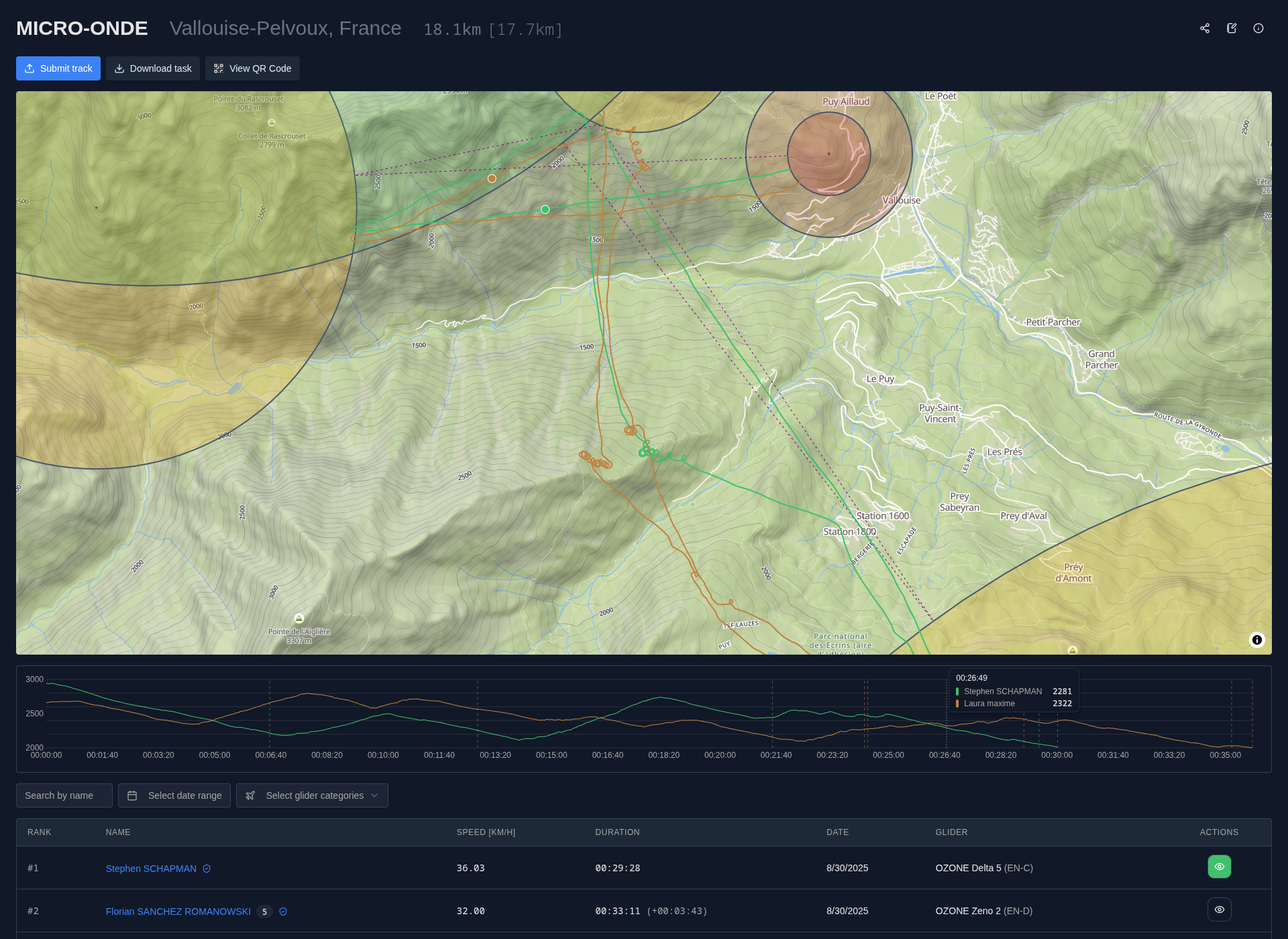The width and height of the screenshot is (1288, 939).
Task: Open the notebook edit icon
Action: pos(1232,28)
